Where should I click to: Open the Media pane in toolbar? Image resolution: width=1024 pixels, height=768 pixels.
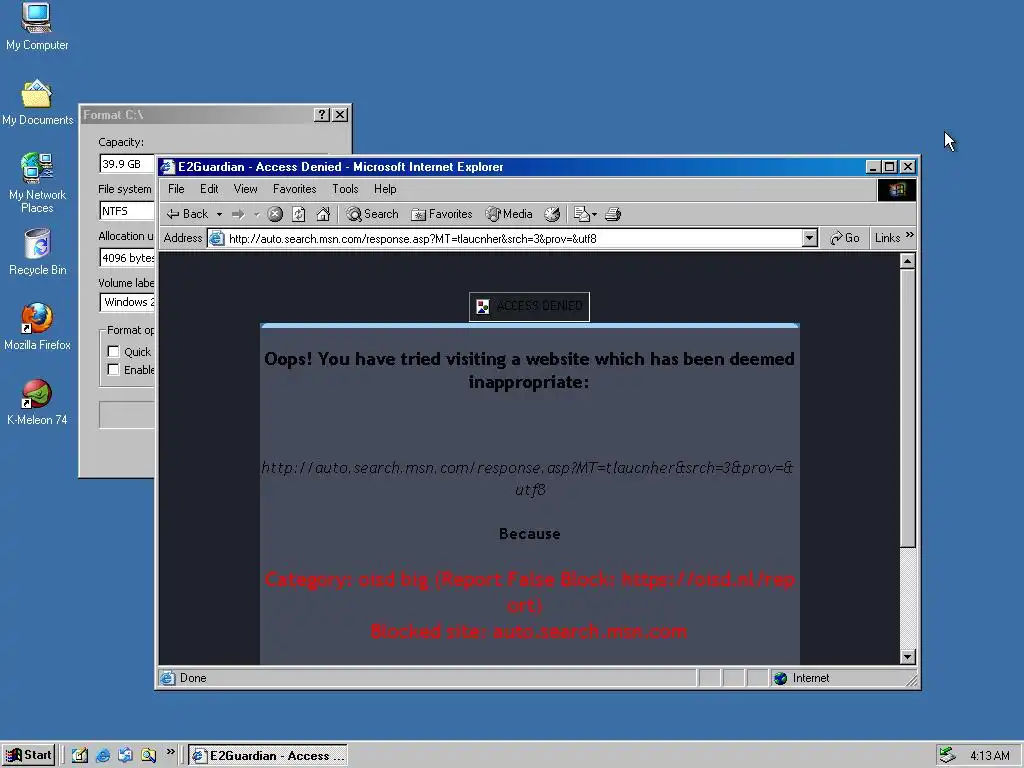[x=509, y=214]
